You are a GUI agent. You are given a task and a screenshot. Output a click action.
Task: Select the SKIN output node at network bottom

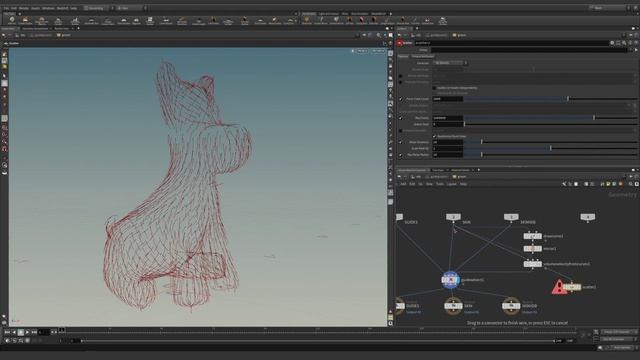point(453,306)
